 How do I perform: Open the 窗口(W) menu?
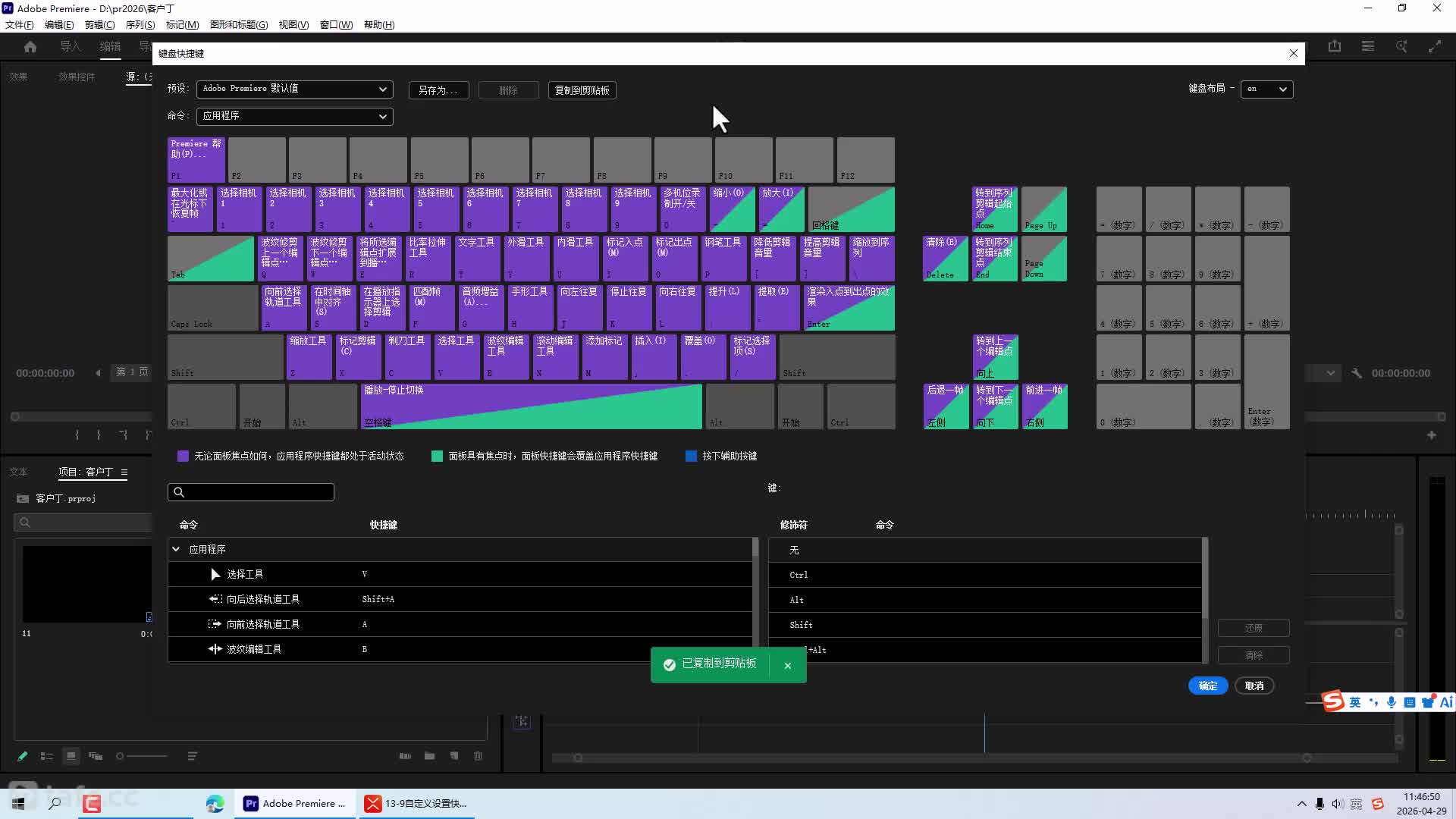point(336,25)
